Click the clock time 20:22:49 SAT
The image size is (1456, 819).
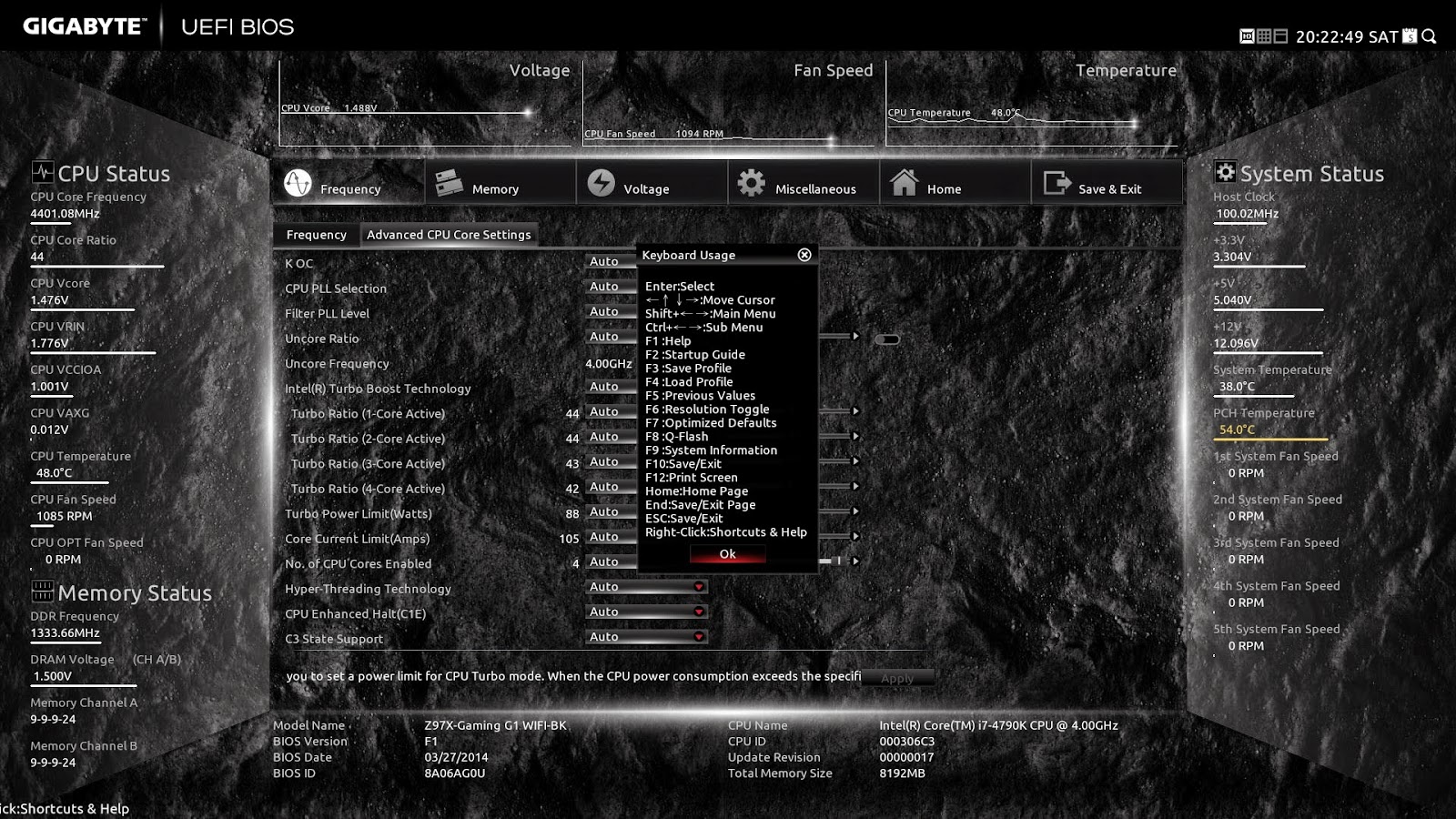(1347, 36)
